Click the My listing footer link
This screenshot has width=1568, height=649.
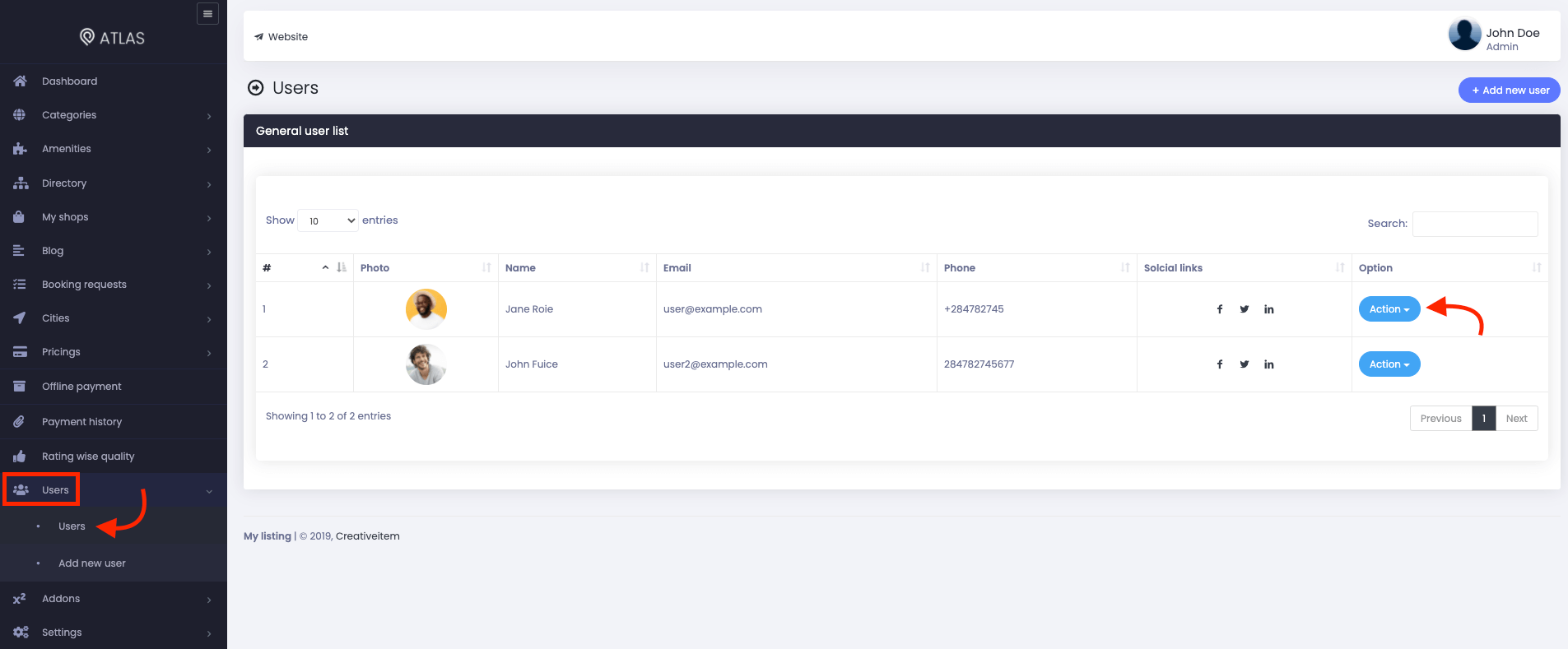coord(268,536)
